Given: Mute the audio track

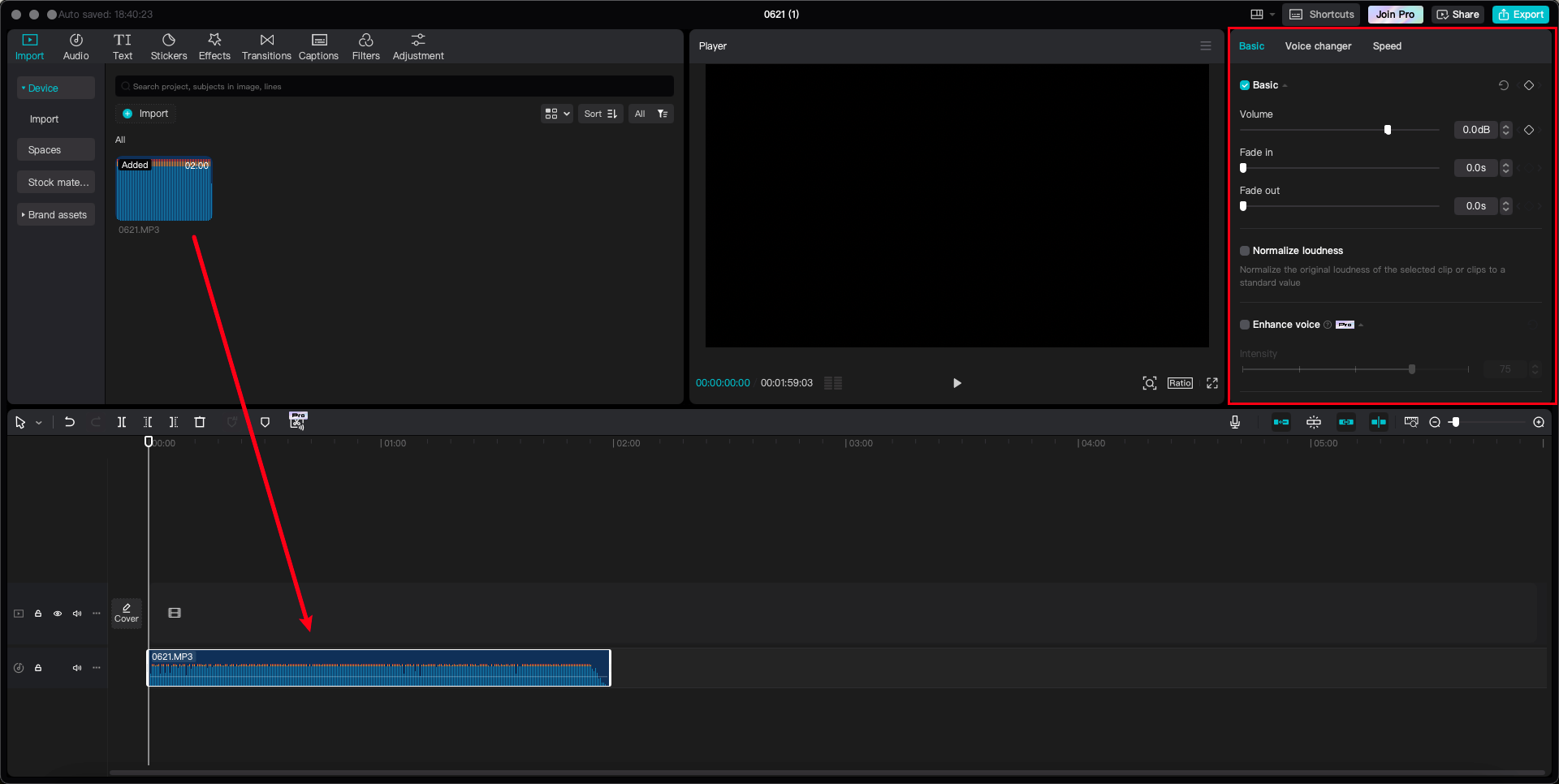Looking at the screenshot, I should pos(77,668).
